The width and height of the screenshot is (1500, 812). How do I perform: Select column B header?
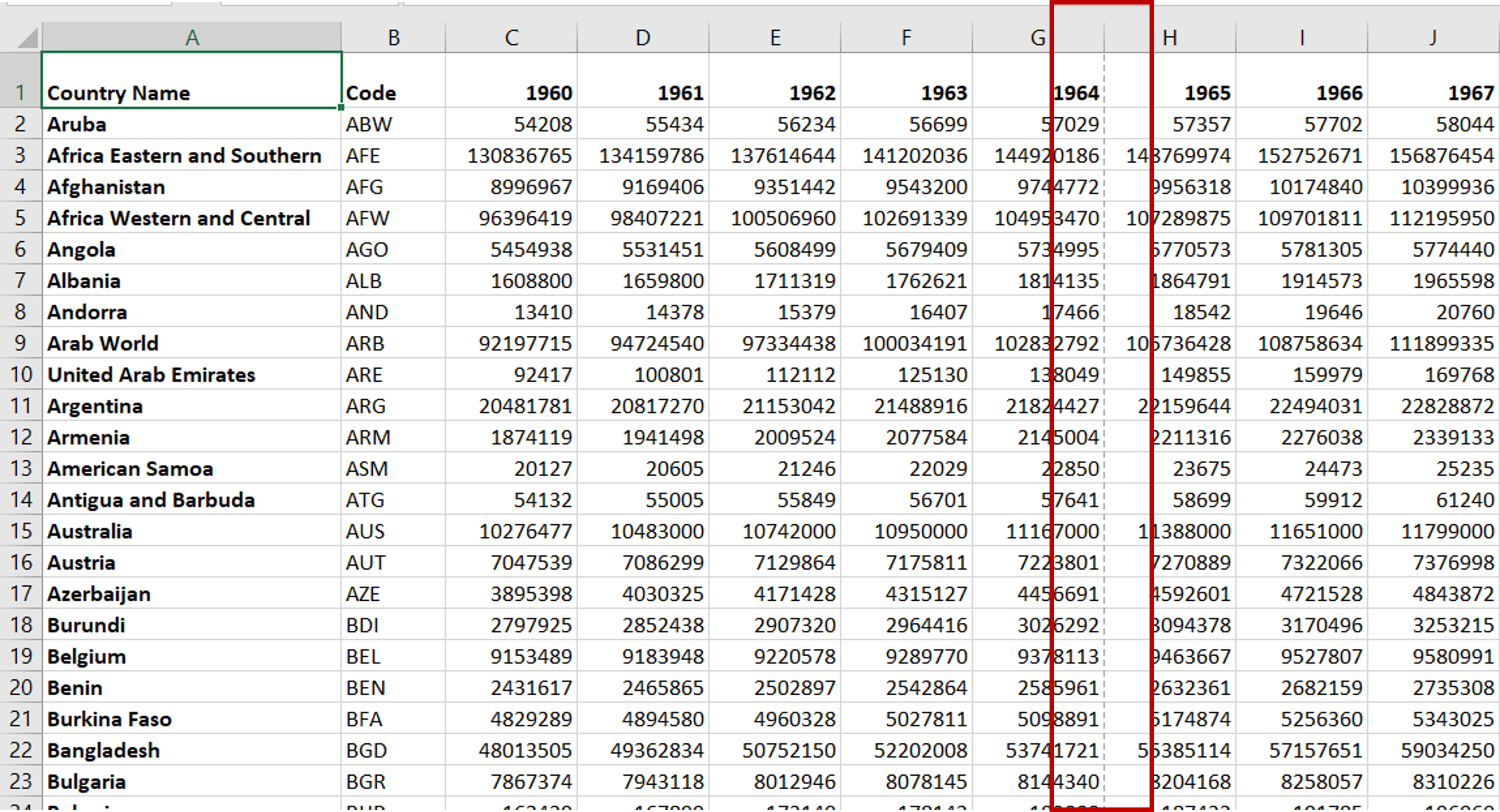394,37
